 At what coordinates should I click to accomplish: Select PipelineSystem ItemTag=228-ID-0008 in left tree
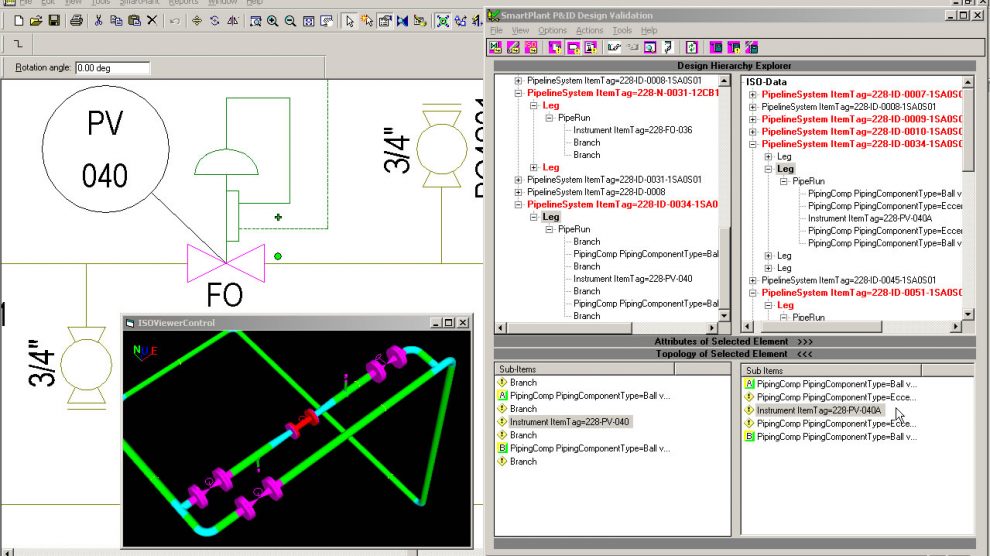coord(596,192)
